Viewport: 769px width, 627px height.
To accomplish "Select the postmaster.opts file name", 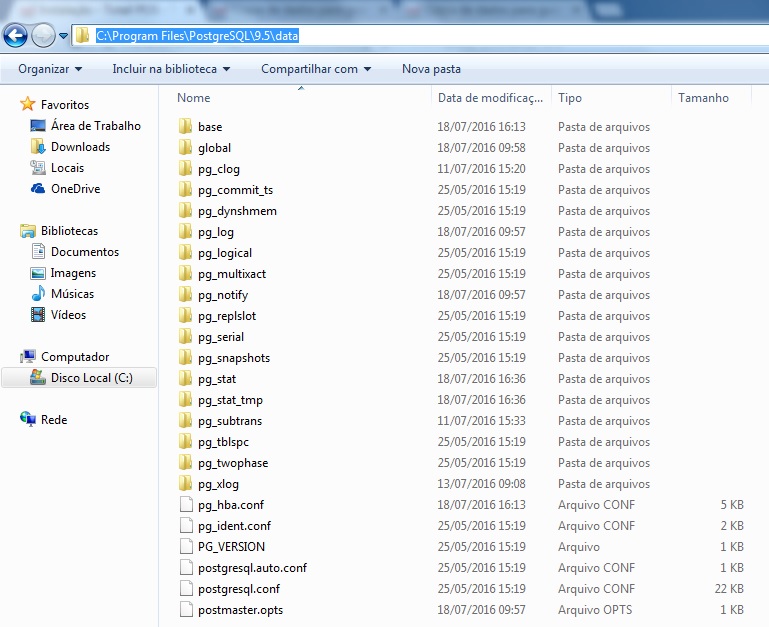I will (x=240, y=610).
